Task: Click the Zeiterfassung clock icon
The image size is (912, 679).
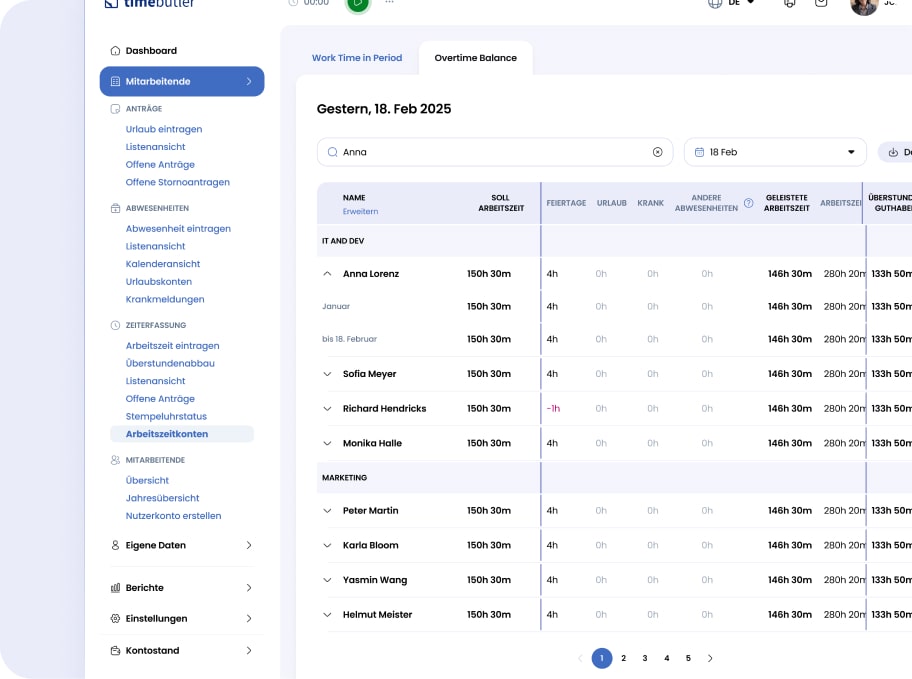Action: click(x=115, y=325)
